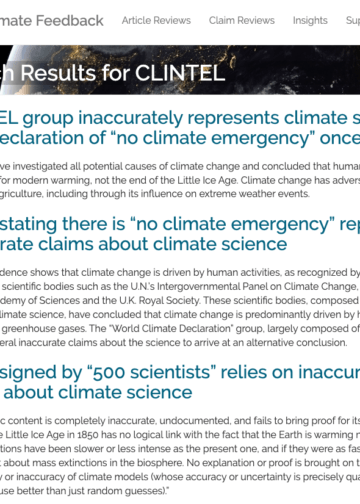Click the blue 'about climate science' headline line

pos(97,392)
